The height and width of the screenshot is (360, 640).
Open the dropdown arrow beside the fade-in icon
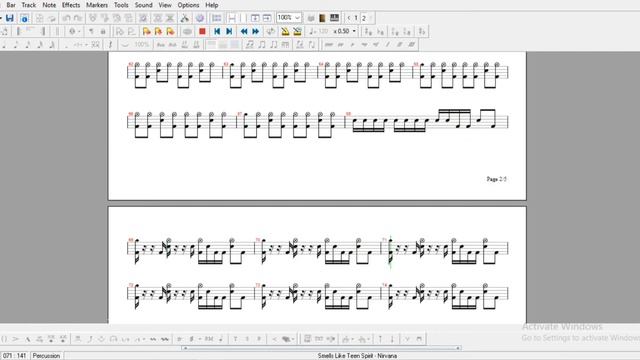(x=292, y=339)
